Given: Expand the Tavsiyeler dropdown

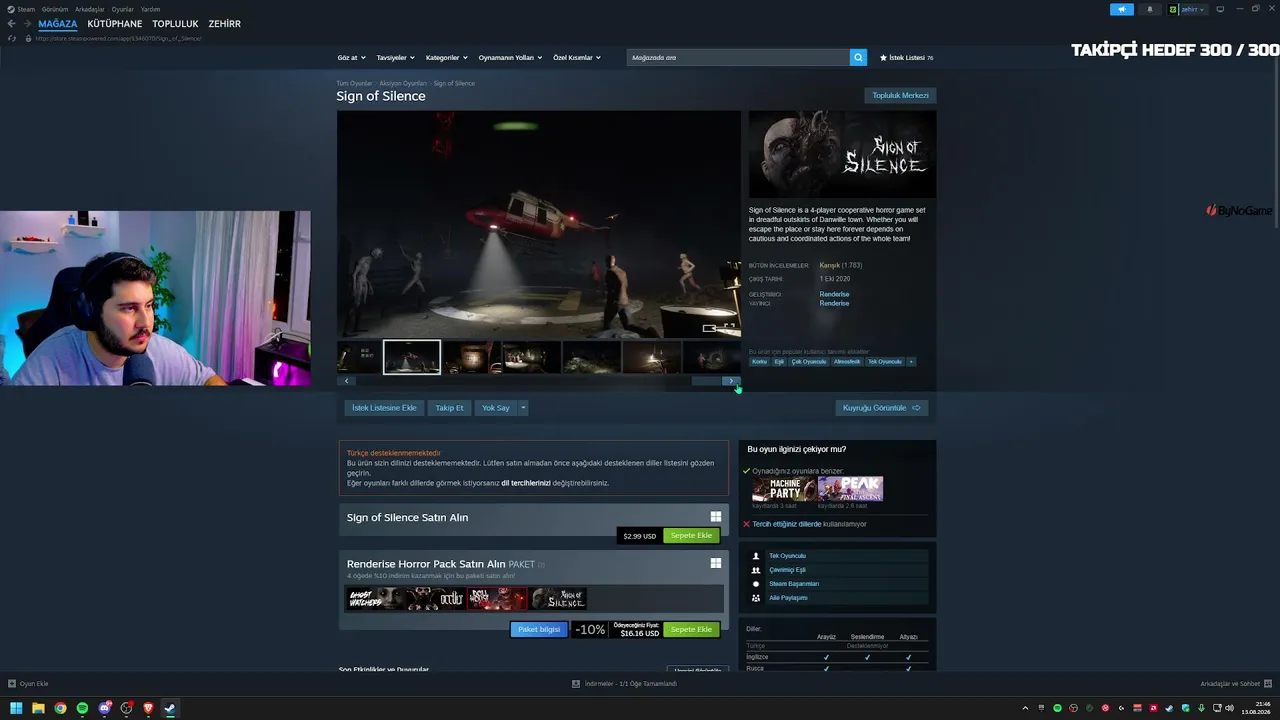Looking at the screenshot, I should pyautogui.click(x=396, y=58).
